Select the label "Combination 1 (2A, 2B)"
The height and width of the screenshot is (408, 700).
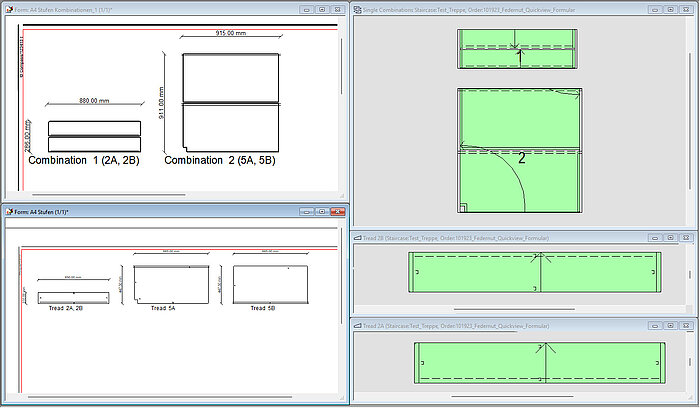click(84, 160)
